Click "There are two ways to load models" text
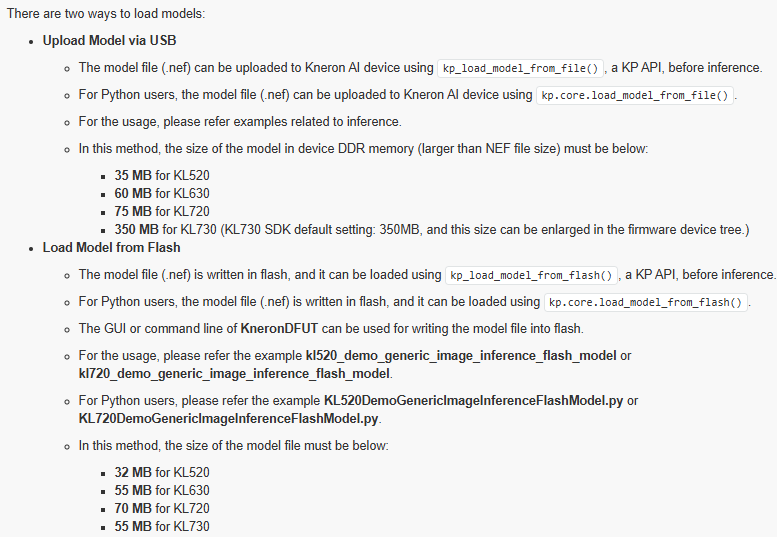The height and width of the screenshot is (537, 777). coord(106,13)
